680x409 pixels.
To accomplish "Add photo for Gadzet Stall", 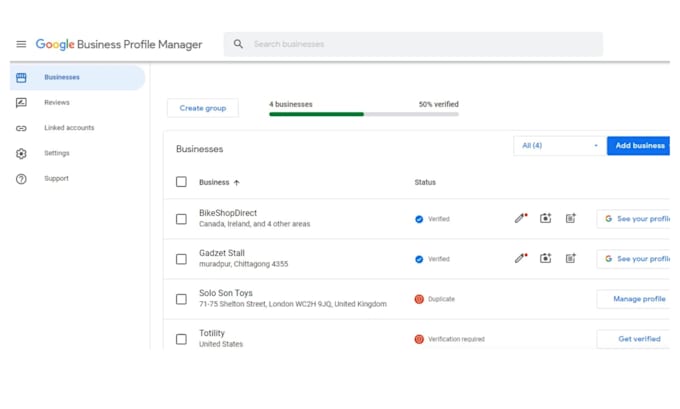I will coord(546,258).
